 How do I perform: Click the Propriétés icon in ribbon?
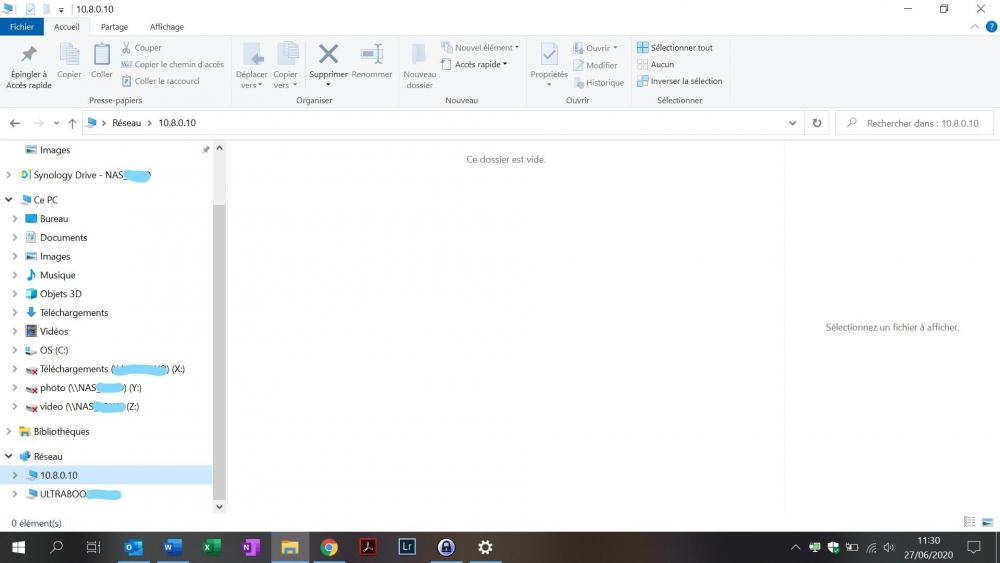click(549, 54)
